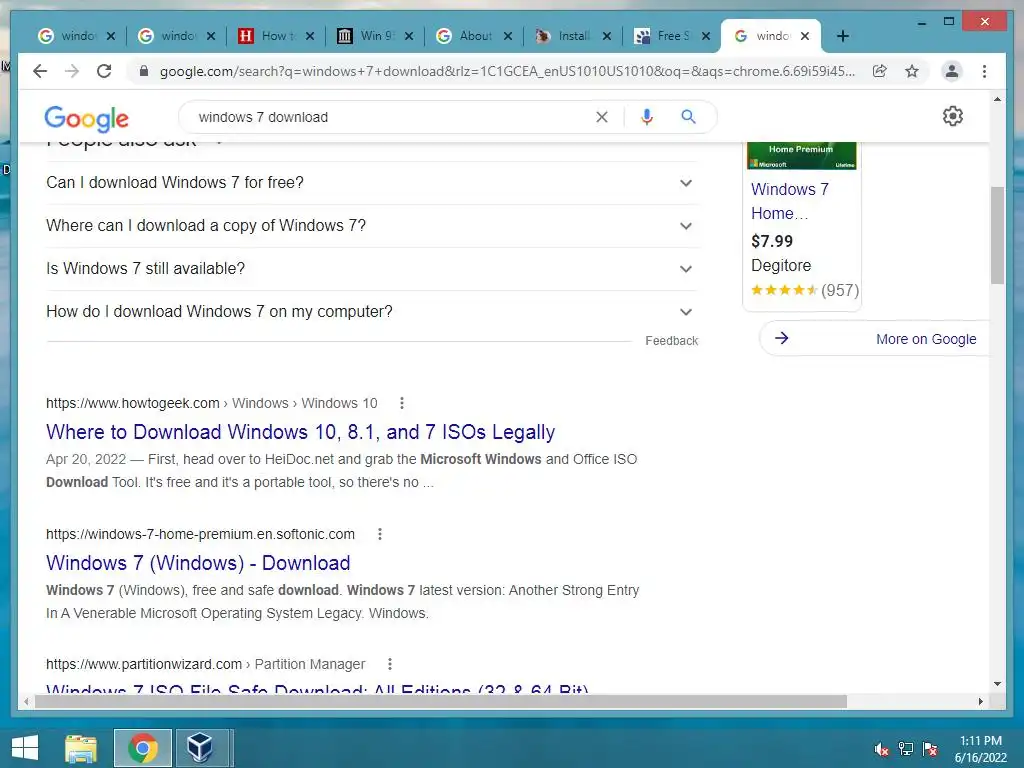Image resolution: width=1024 pixels, height=768 pixels.
Task: Open Chrome three-dot menu
Action: [984, 71]
